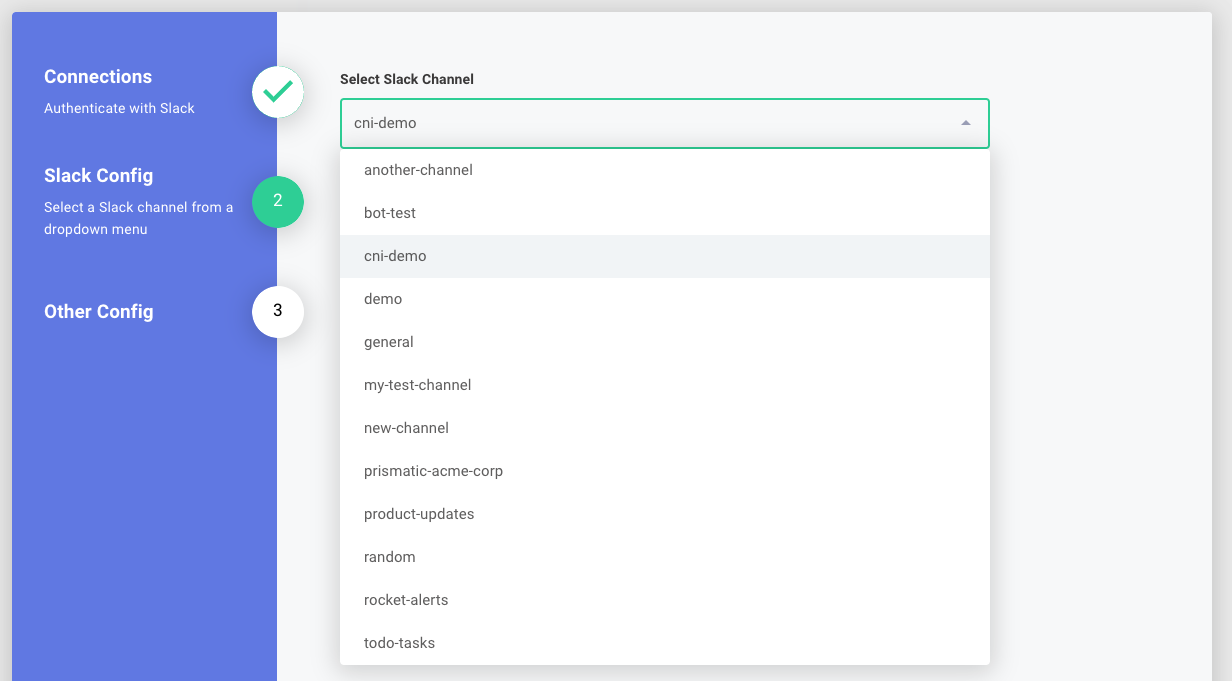Choose todo-tasks at the list bottom
This screenshot has height=681, width=1232.
tap(399, 642)
